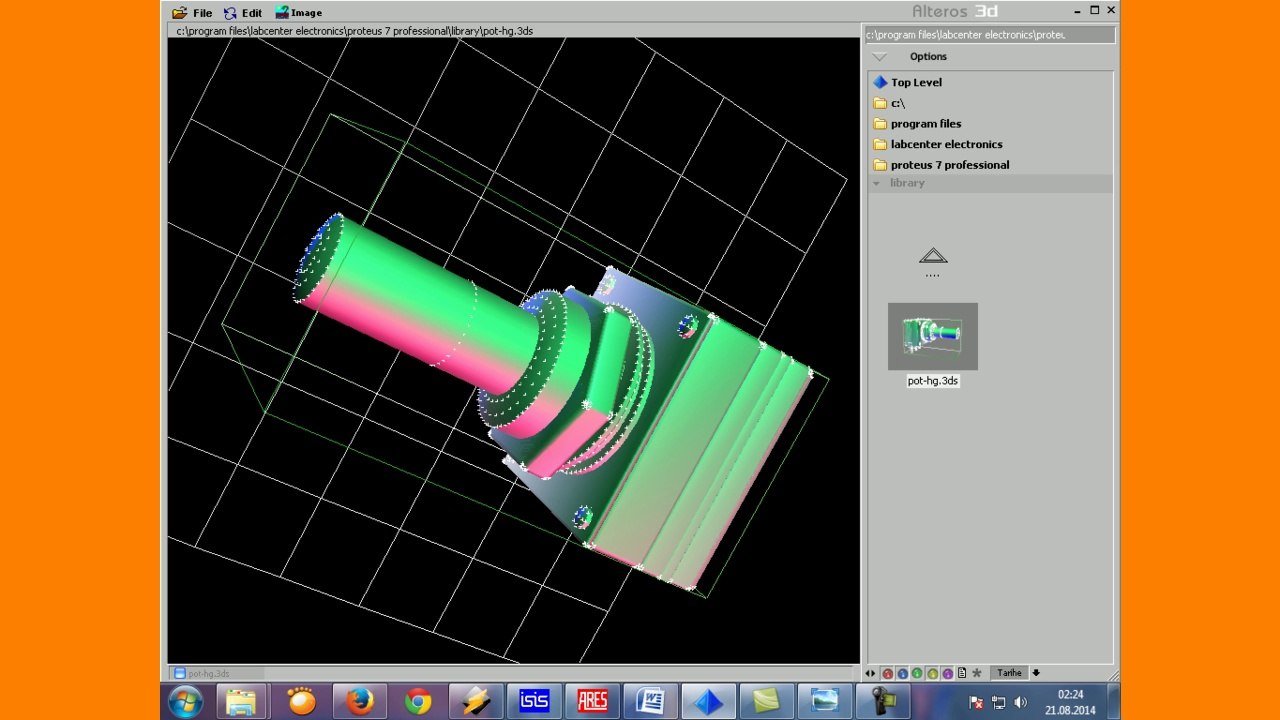Screen dimensions: 1280x720
Task: Toggle the red filter button
Action: pos(887,673)
